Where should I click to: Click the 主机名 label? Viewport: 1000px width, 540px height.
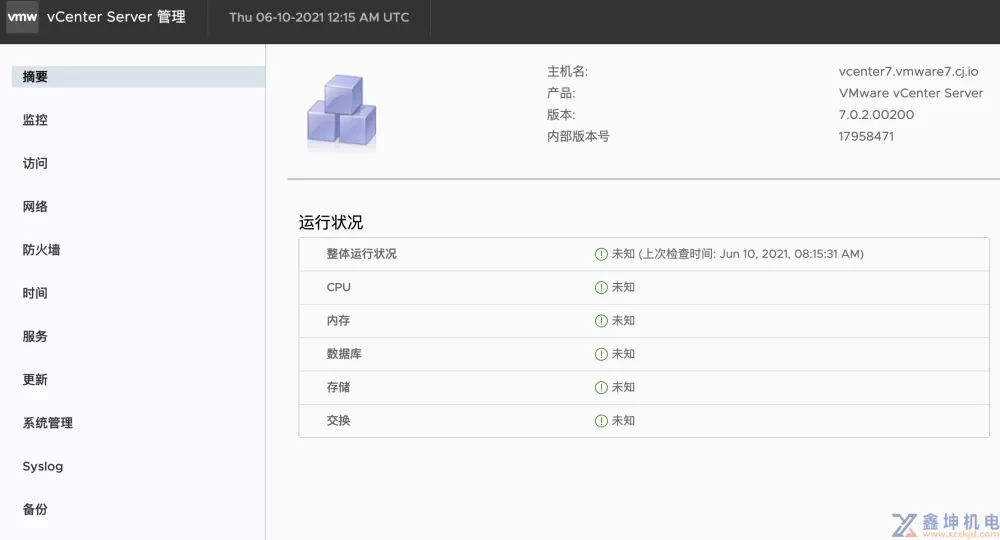click(x=568, y=71)
